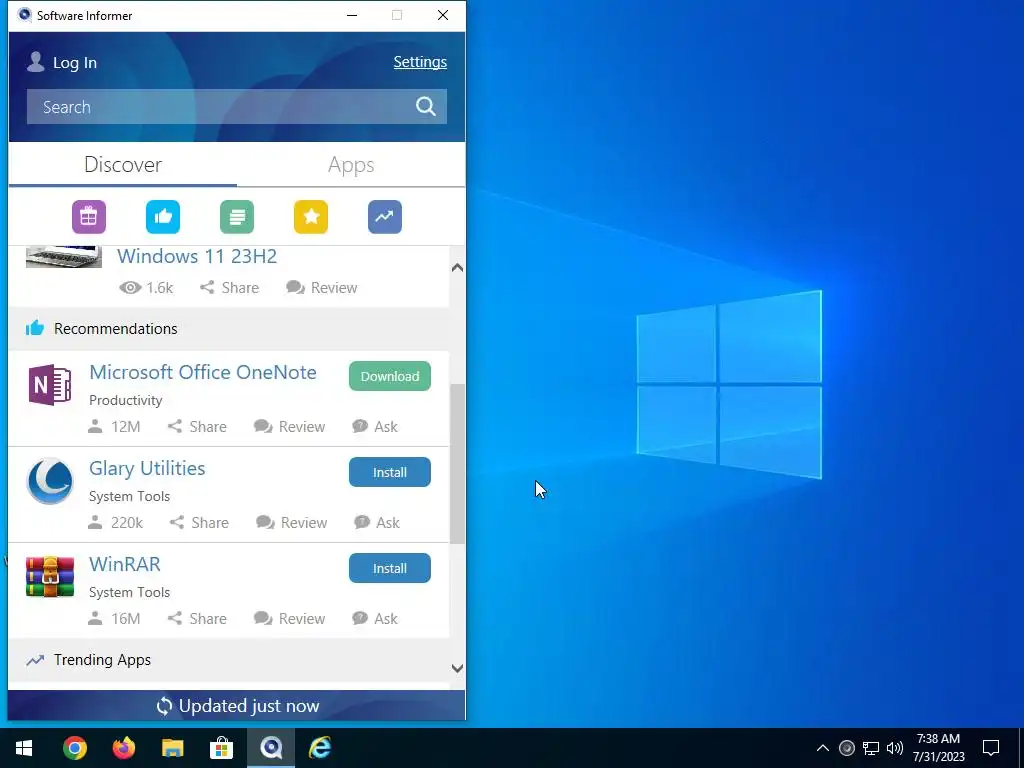Click the scrollbar down arrow
The image size is (1024, 768).
tap(457, 668)
